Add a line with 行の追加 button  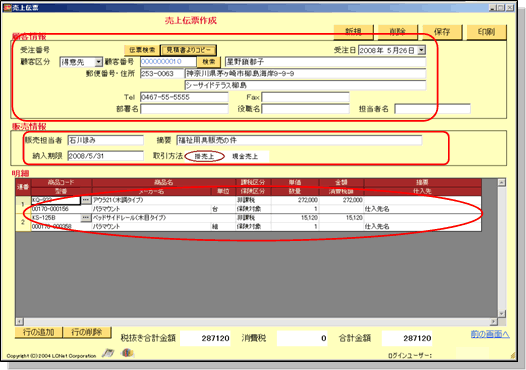click(39, 332)
